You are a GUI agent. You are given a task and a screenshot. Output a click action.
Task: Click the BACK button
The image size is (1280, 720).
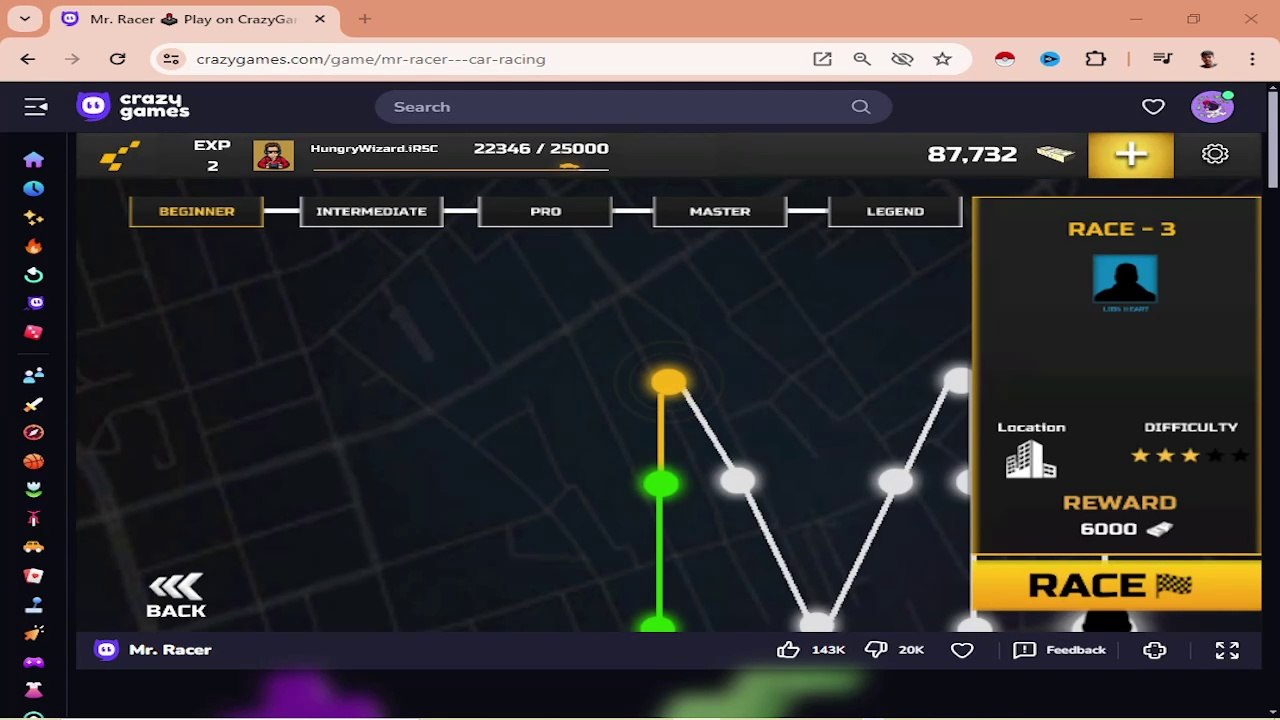pos(176,596)
